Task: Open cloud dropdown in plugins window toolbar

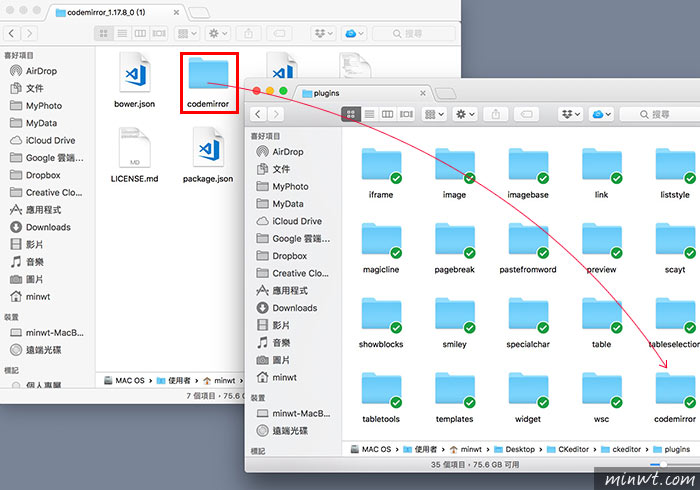Action: point(601,114)
